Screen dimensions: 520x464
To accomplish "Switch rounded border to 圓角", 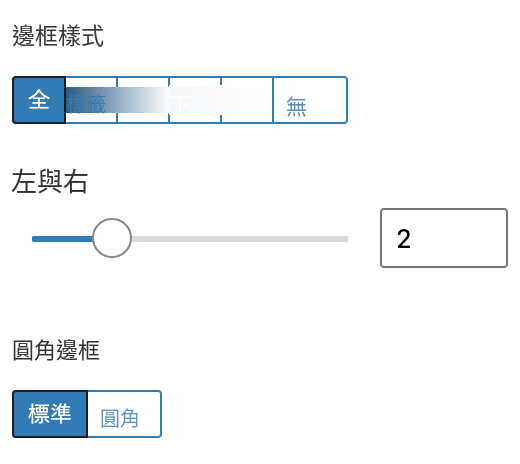I will tap(124, 414).
